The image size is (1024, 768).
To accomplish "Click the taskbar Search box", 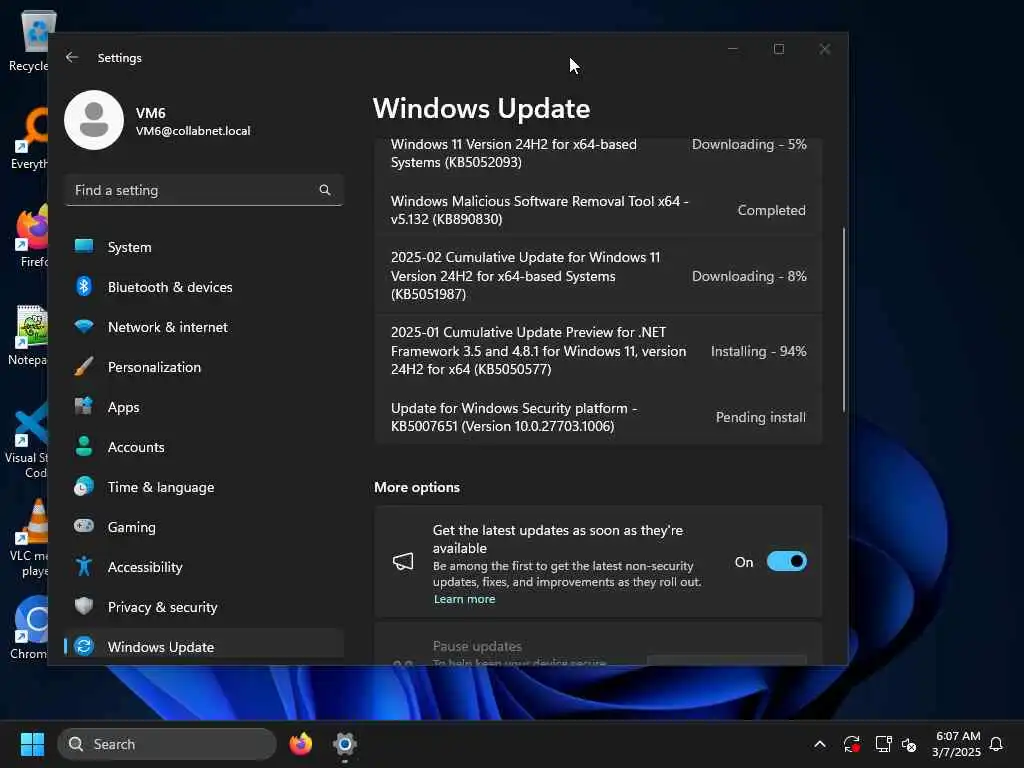I will [167, 744].
